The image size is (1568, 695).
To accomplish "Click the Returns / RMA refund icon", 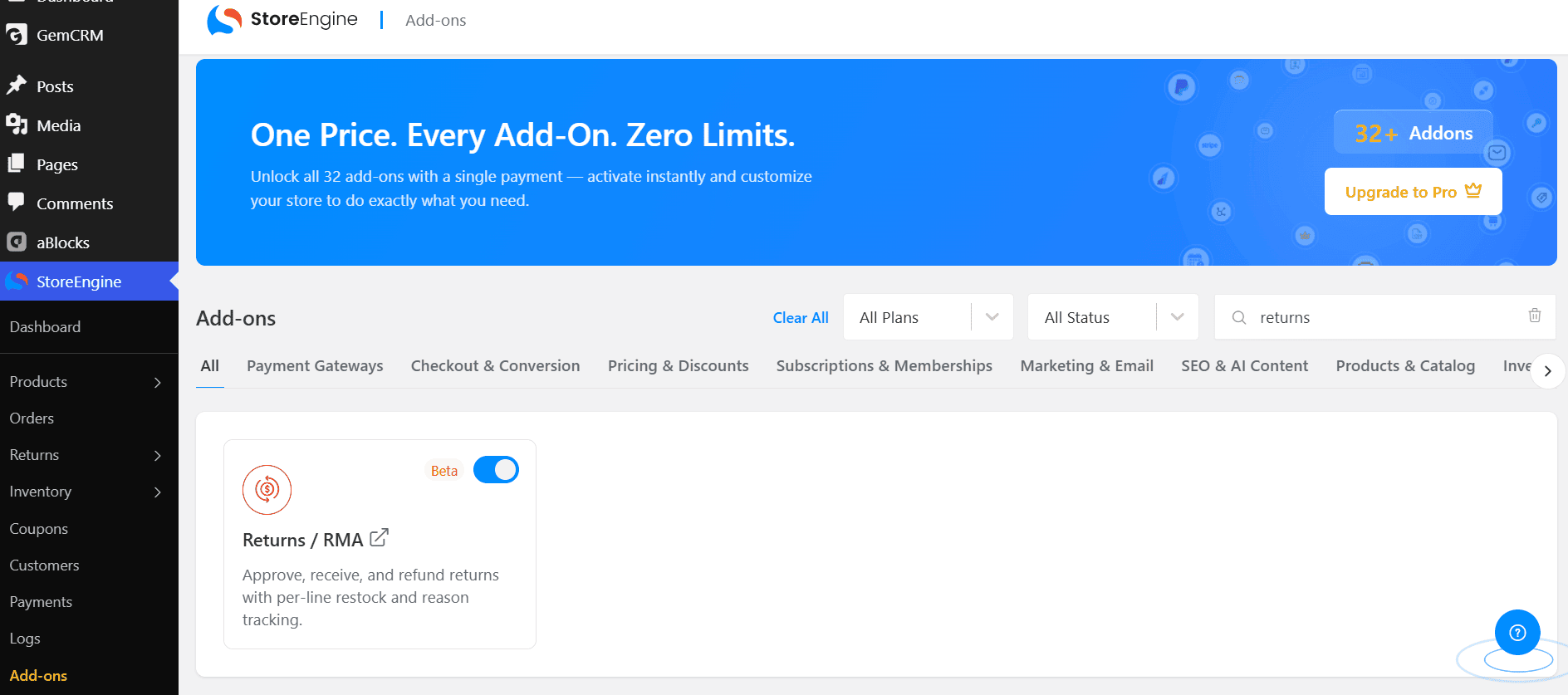I will click(x=267, y=489).
